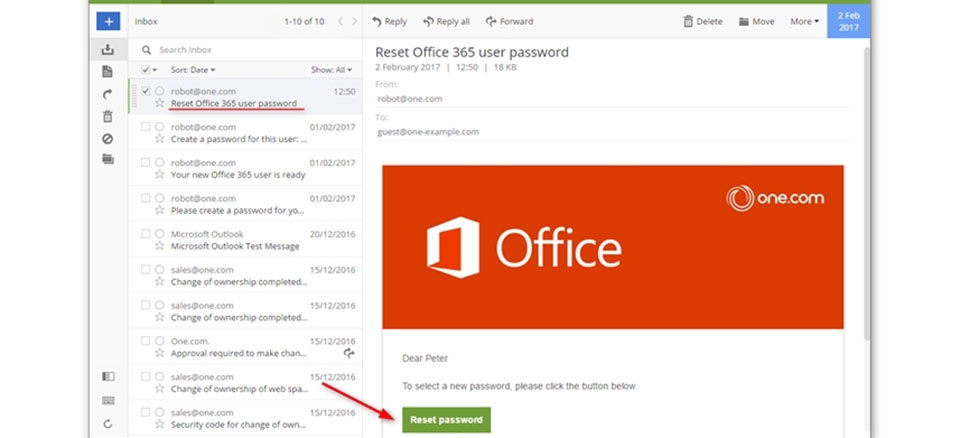Open the Trash bin icon in sidebar
Screen dimensions: 960x438
(108, 116)
